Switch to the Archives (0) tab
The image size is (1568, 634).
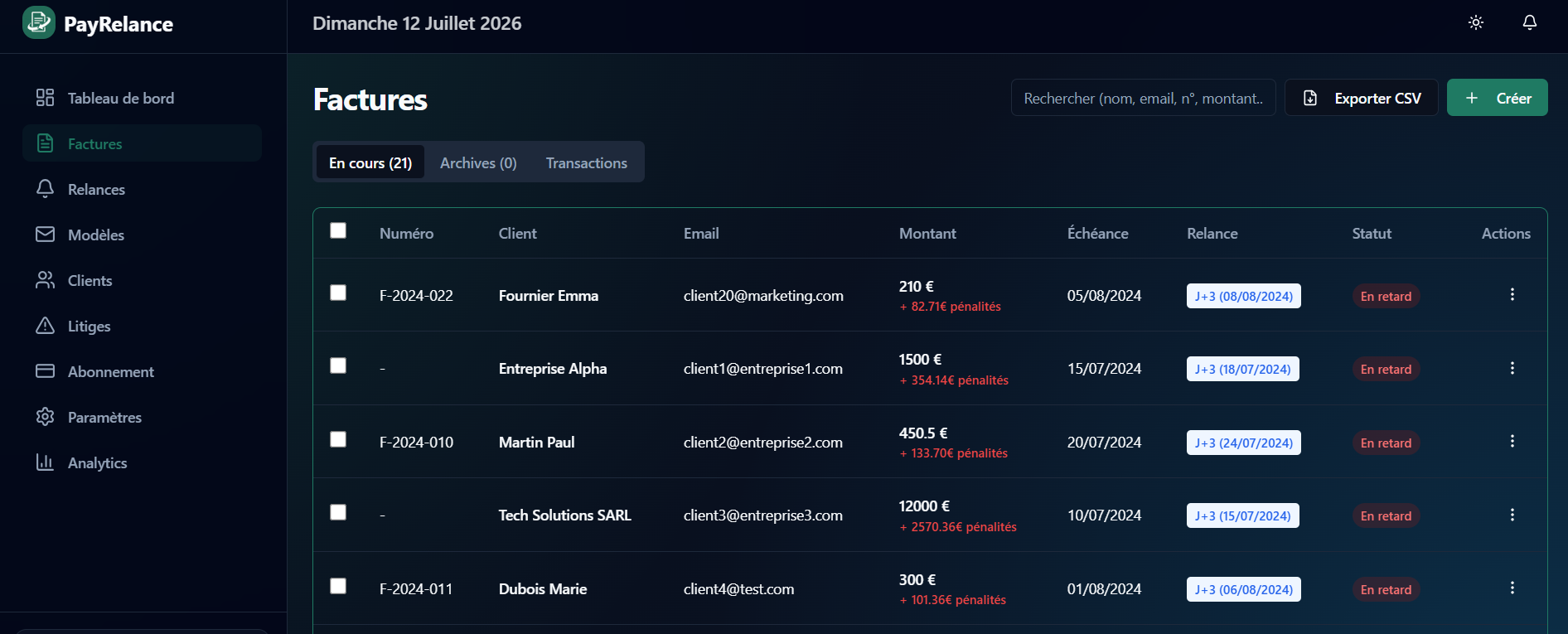point(478,162)
